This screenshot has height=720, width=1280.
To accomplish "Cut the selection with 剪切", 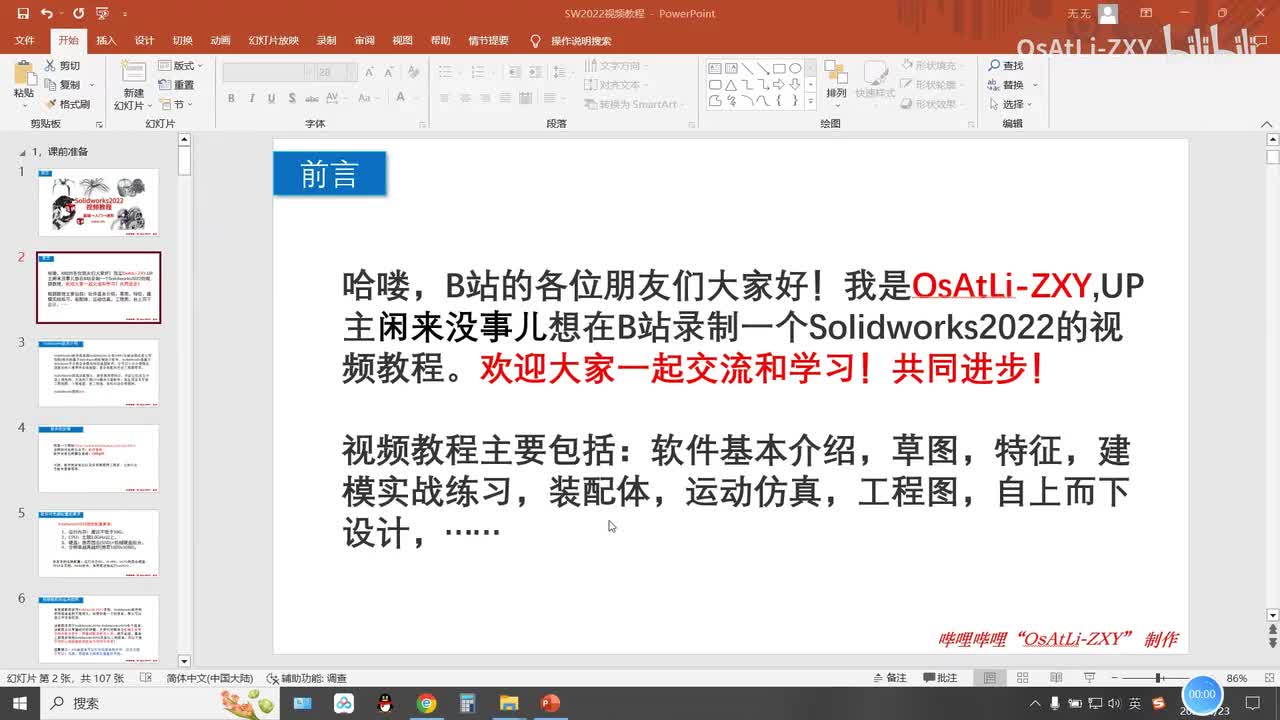I will pyautogui.click(x=62, y=66).
